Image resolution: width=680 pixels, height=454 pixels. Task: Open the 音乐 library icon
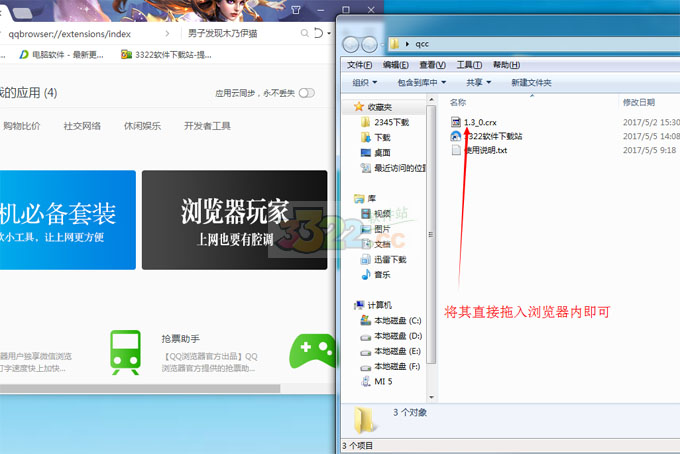pyautogui.click(x=366, y=274)
